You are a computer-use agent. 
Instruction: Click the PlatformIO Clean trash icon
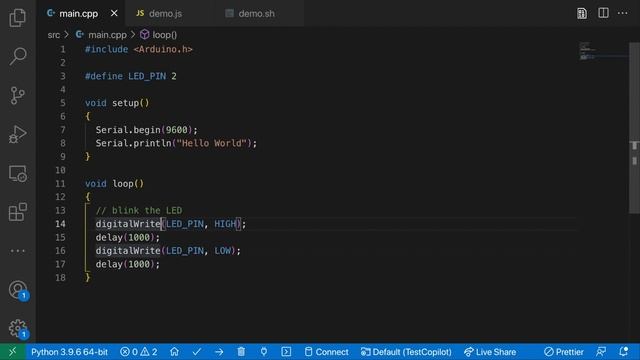[x=241, y=351]
